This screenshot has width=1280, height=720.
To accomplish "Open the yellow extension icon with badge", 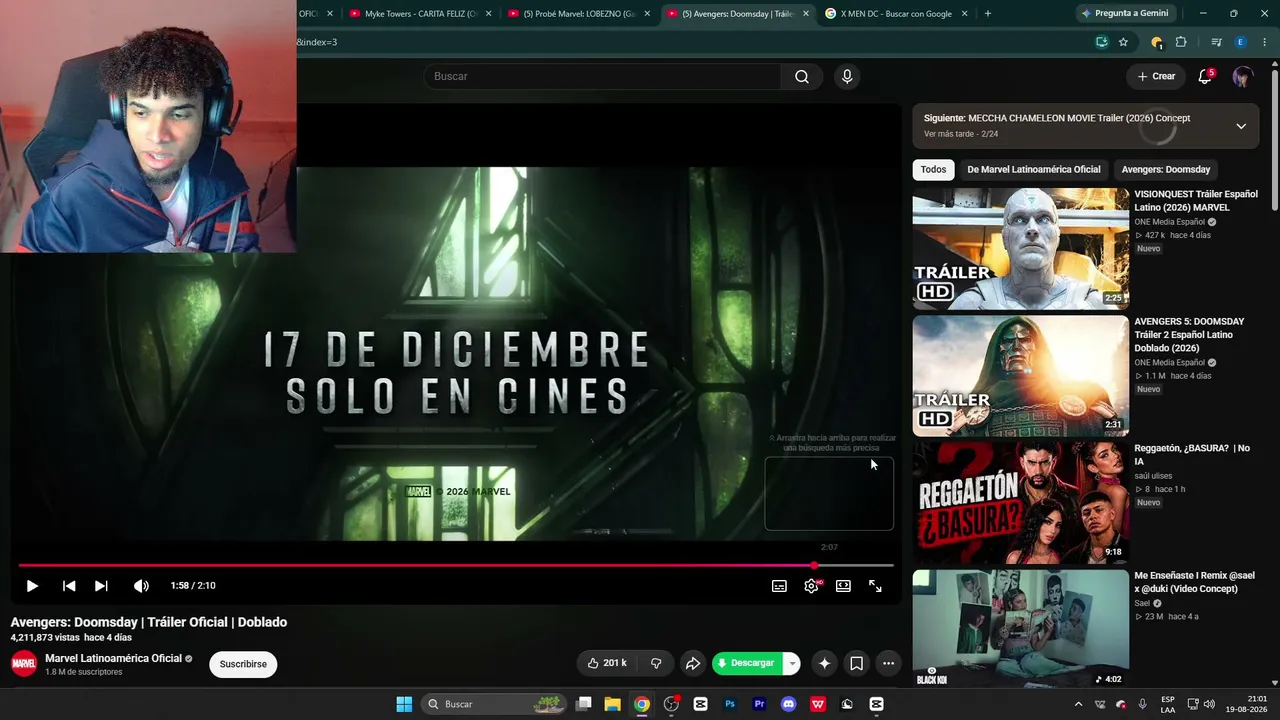I will tap(1156, 42).
